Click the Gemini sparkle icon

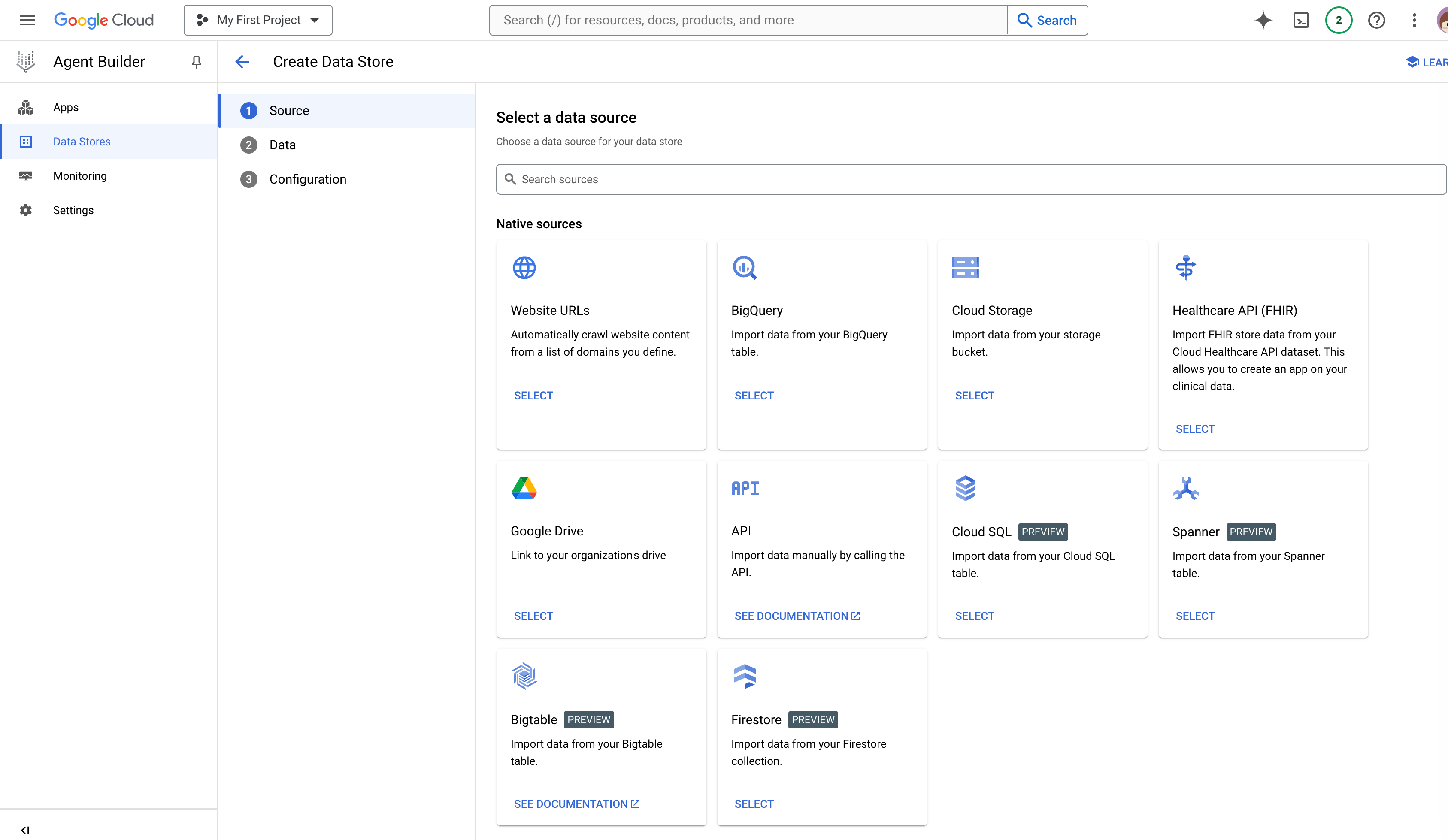(x=1263, y=20)
